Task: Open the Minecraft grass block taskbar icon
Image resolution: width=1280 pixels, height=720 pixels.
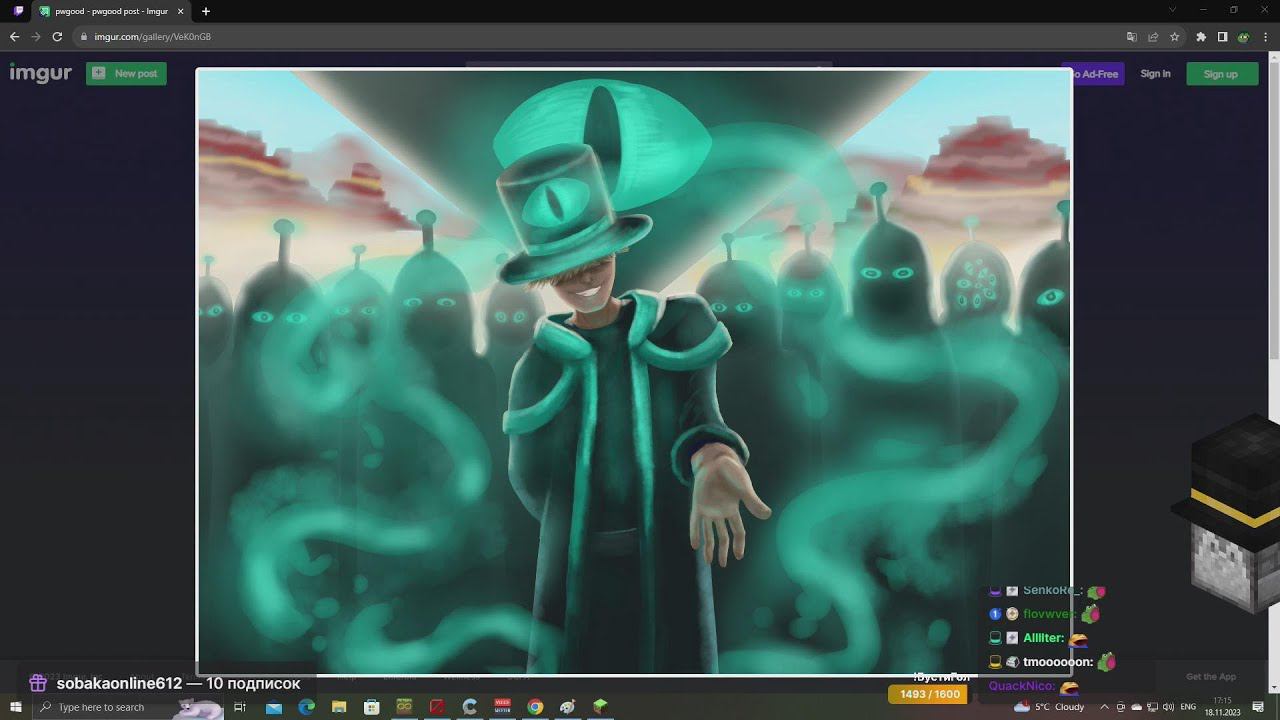Action: coord(600,707)
